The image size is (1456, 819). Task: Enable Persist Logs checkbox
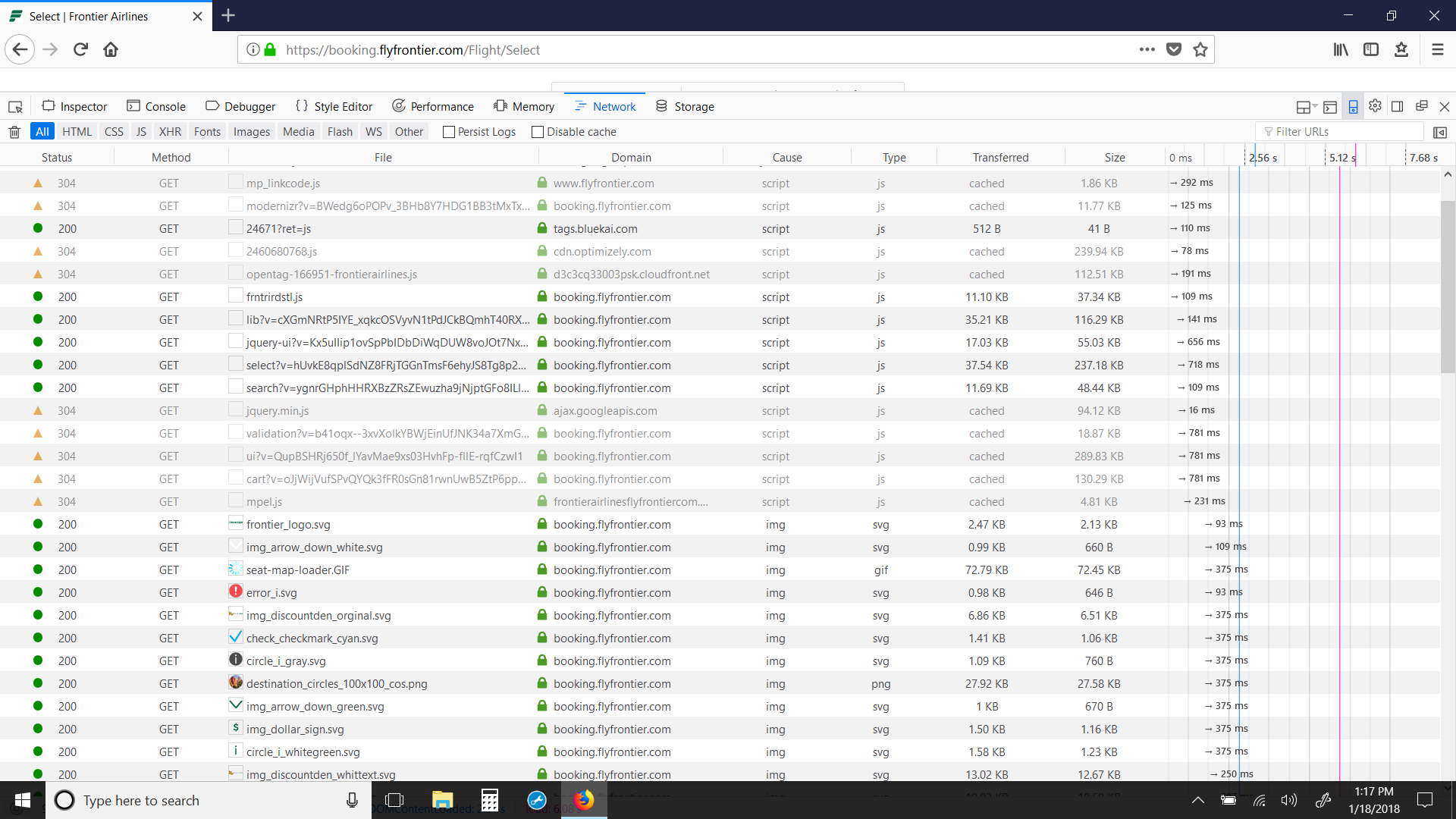tap(449, 132)
